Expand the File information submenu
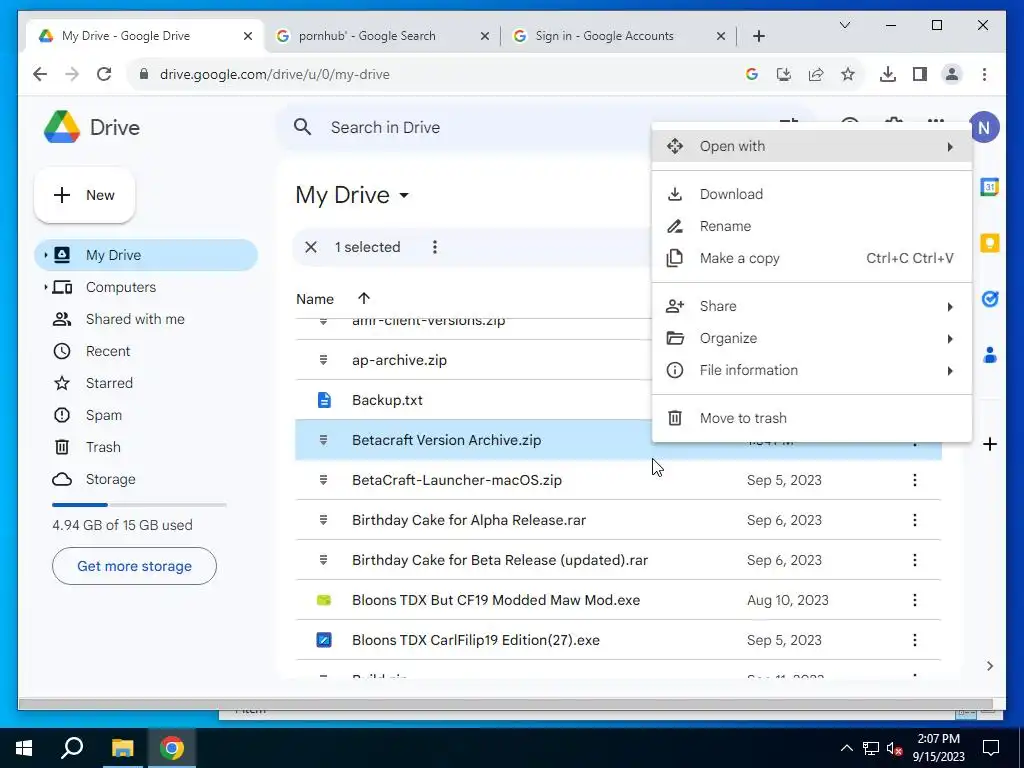The height and width of the screenshot is (768, 1024). click(812, 370)
